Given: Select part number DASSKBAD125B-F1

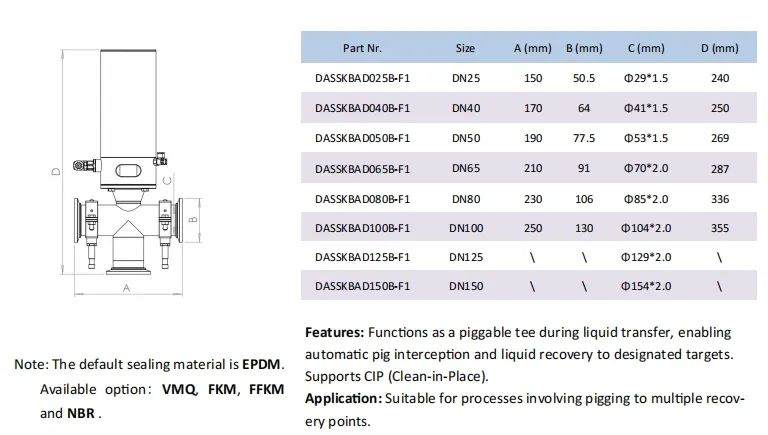Looking at the screenshot, I should pyautogui.click(x=362, y=257).
